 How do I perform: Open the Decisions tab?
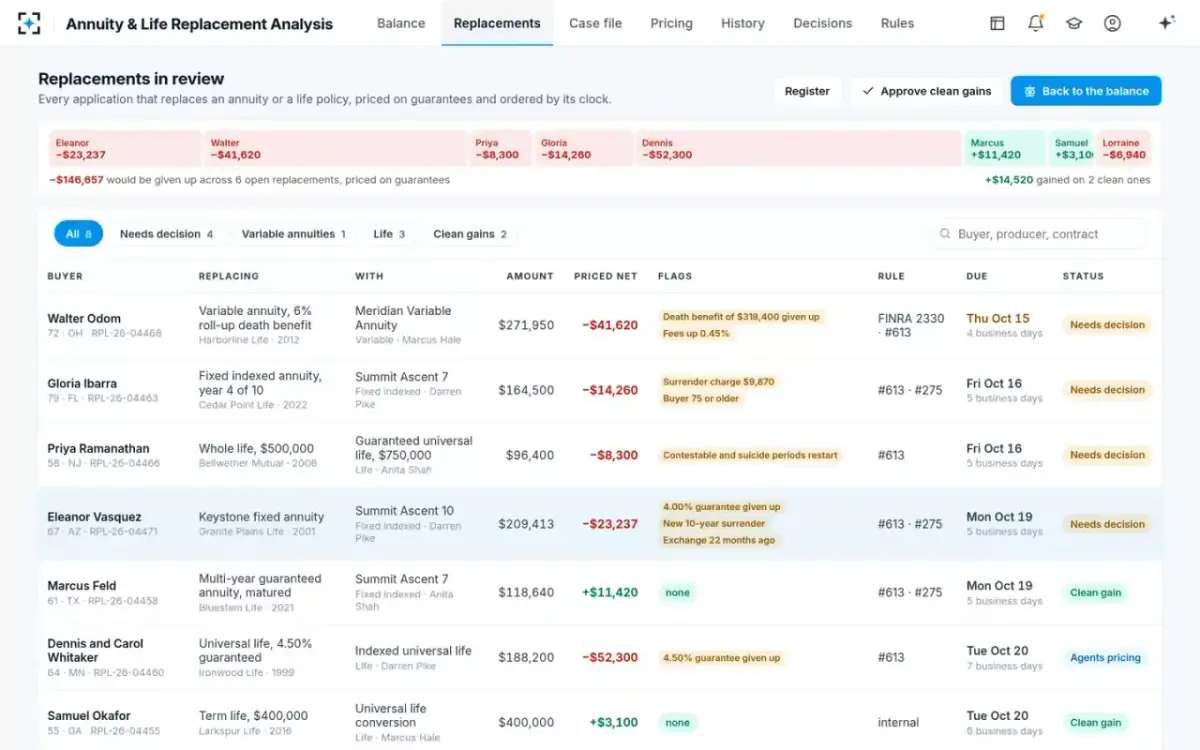click(x=823, y=23)
